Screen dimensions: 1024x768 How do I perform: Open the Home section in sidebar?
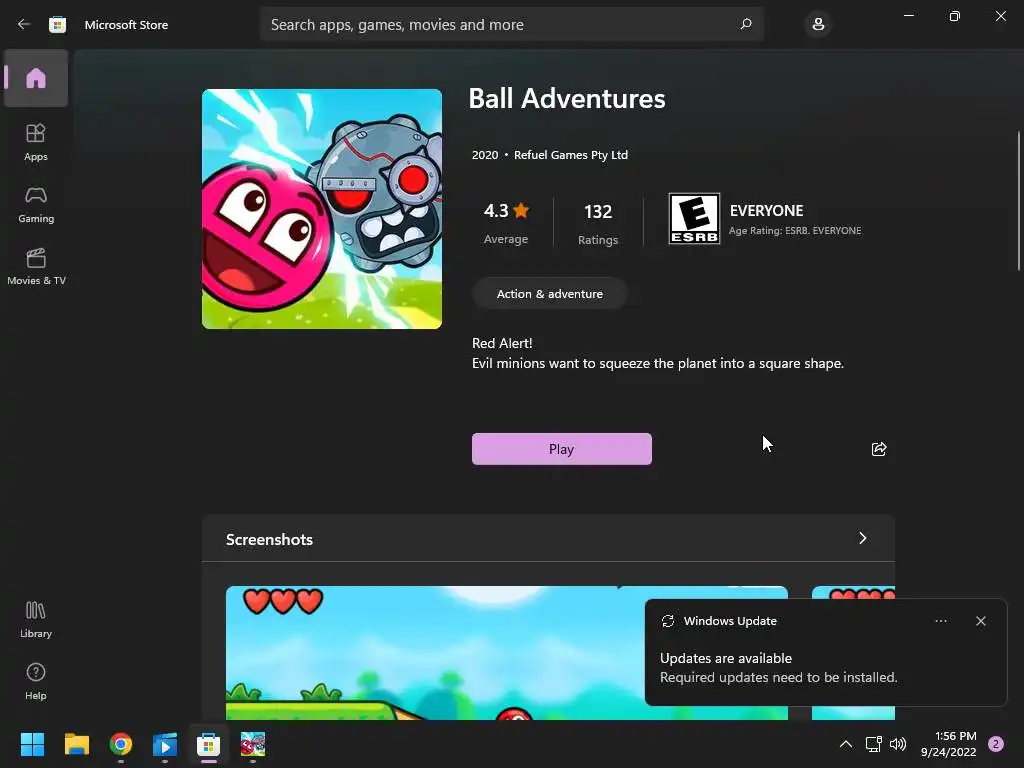(36, 78)
